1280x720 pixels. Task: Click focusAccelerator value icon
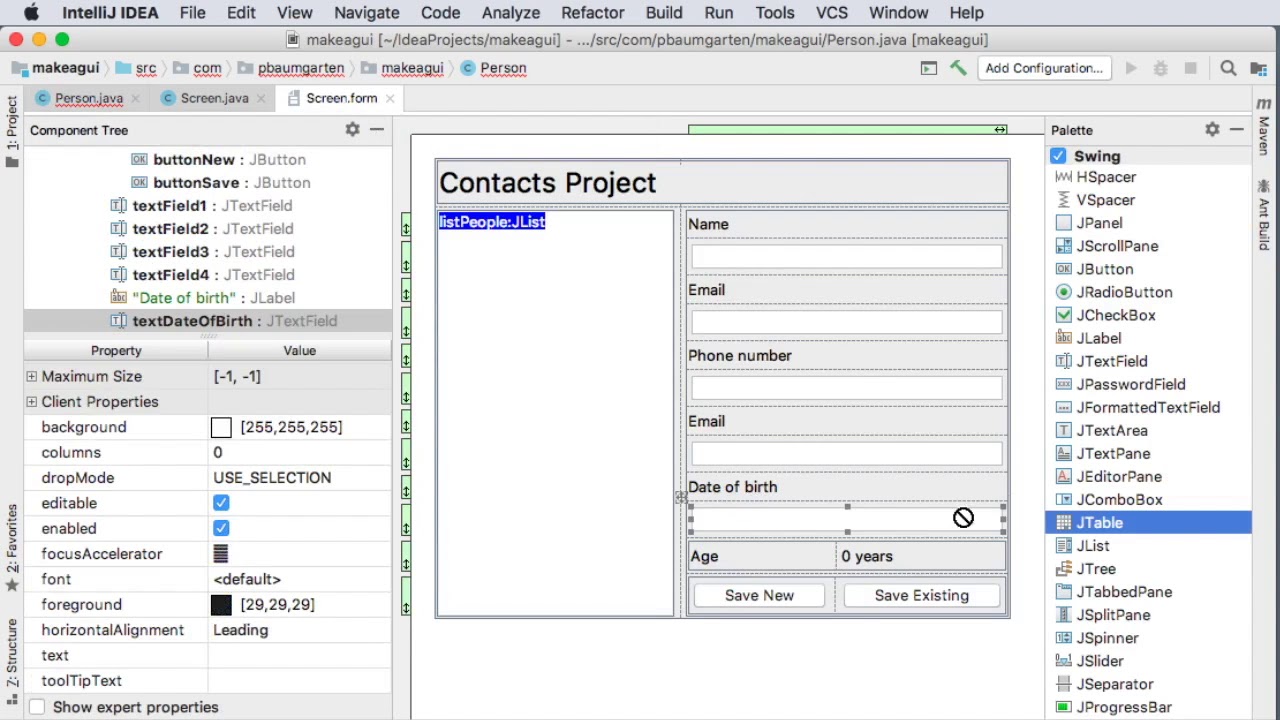(221, 554)
